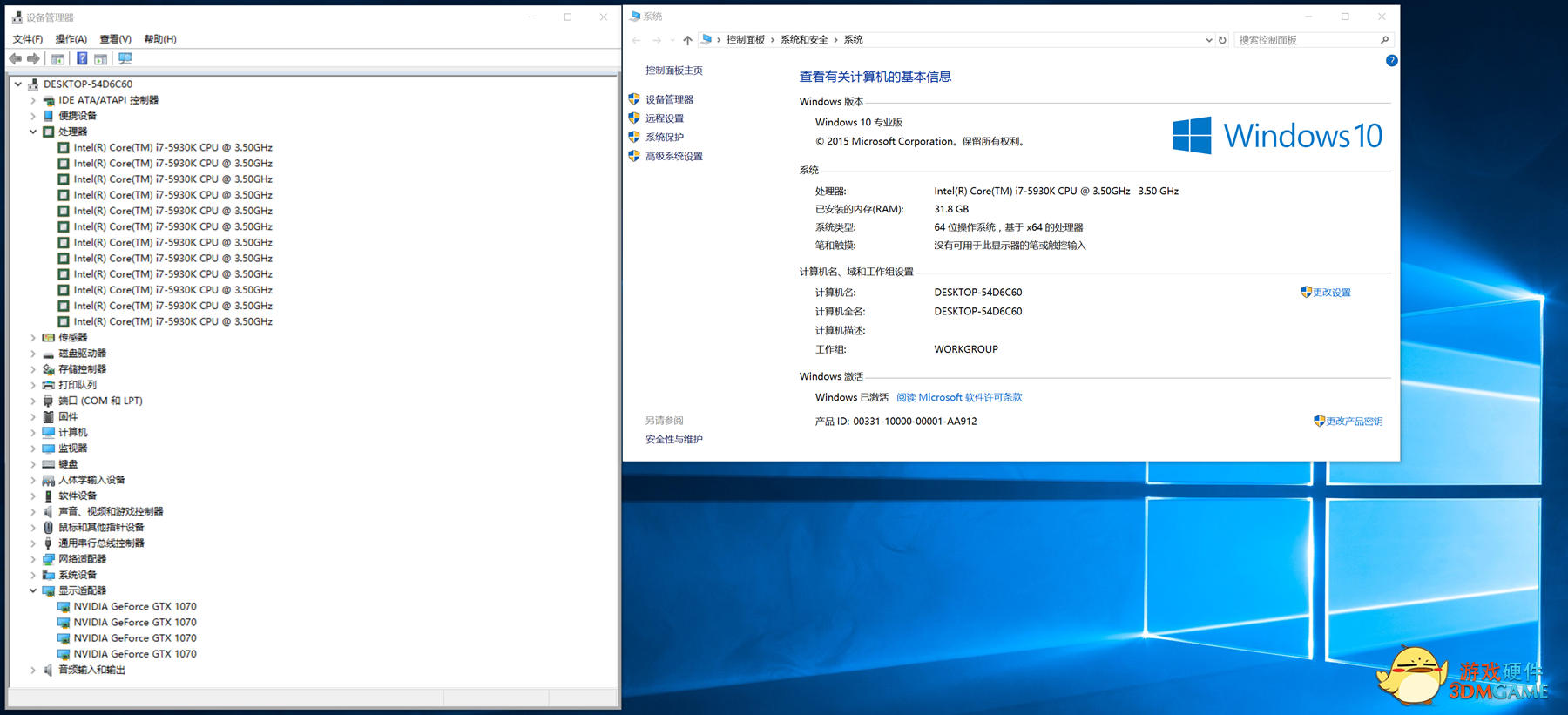Click the 处理器 category icon

(49, 132)
